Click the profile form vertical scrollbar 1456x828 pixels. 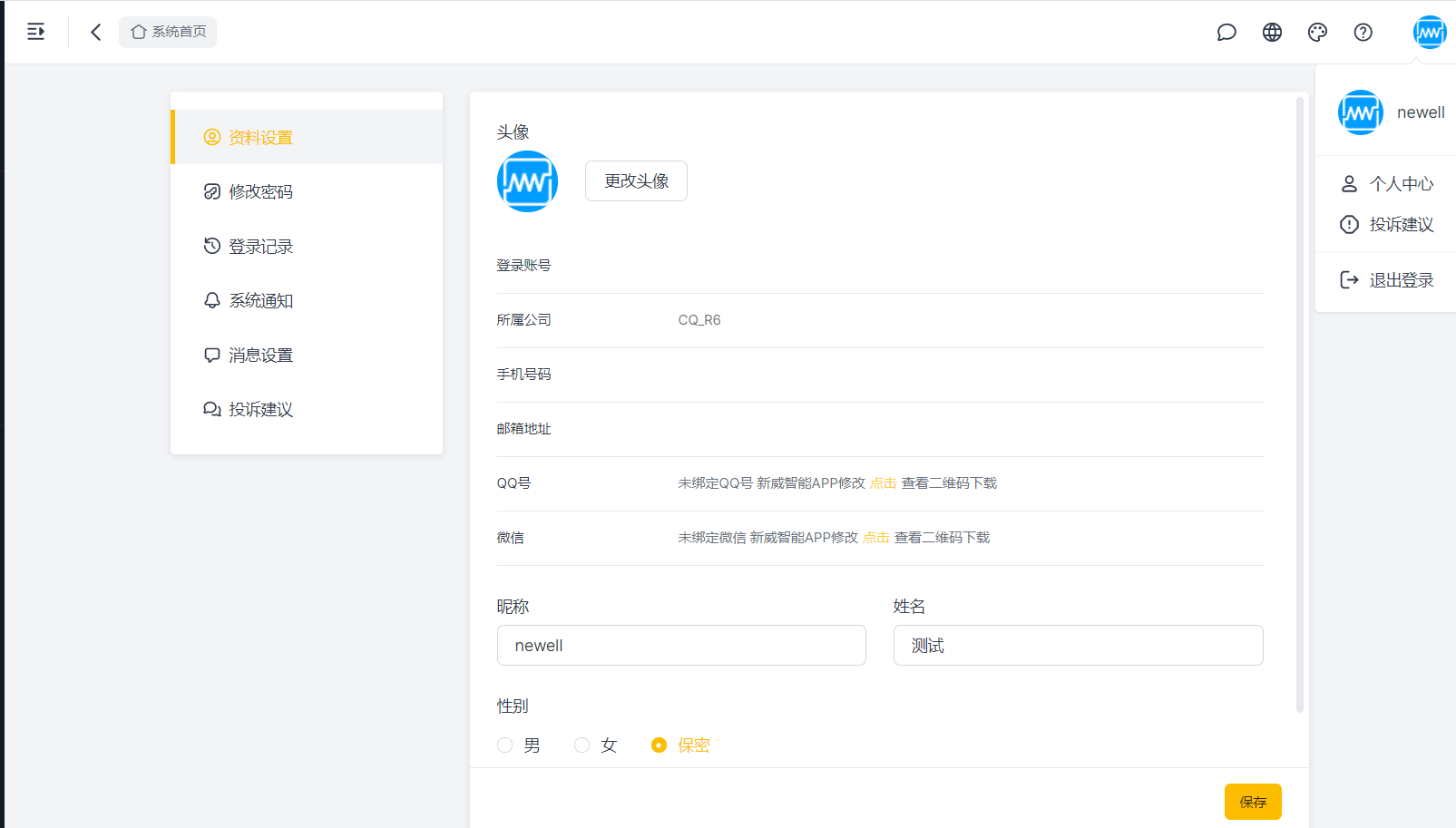[1300, 404]
